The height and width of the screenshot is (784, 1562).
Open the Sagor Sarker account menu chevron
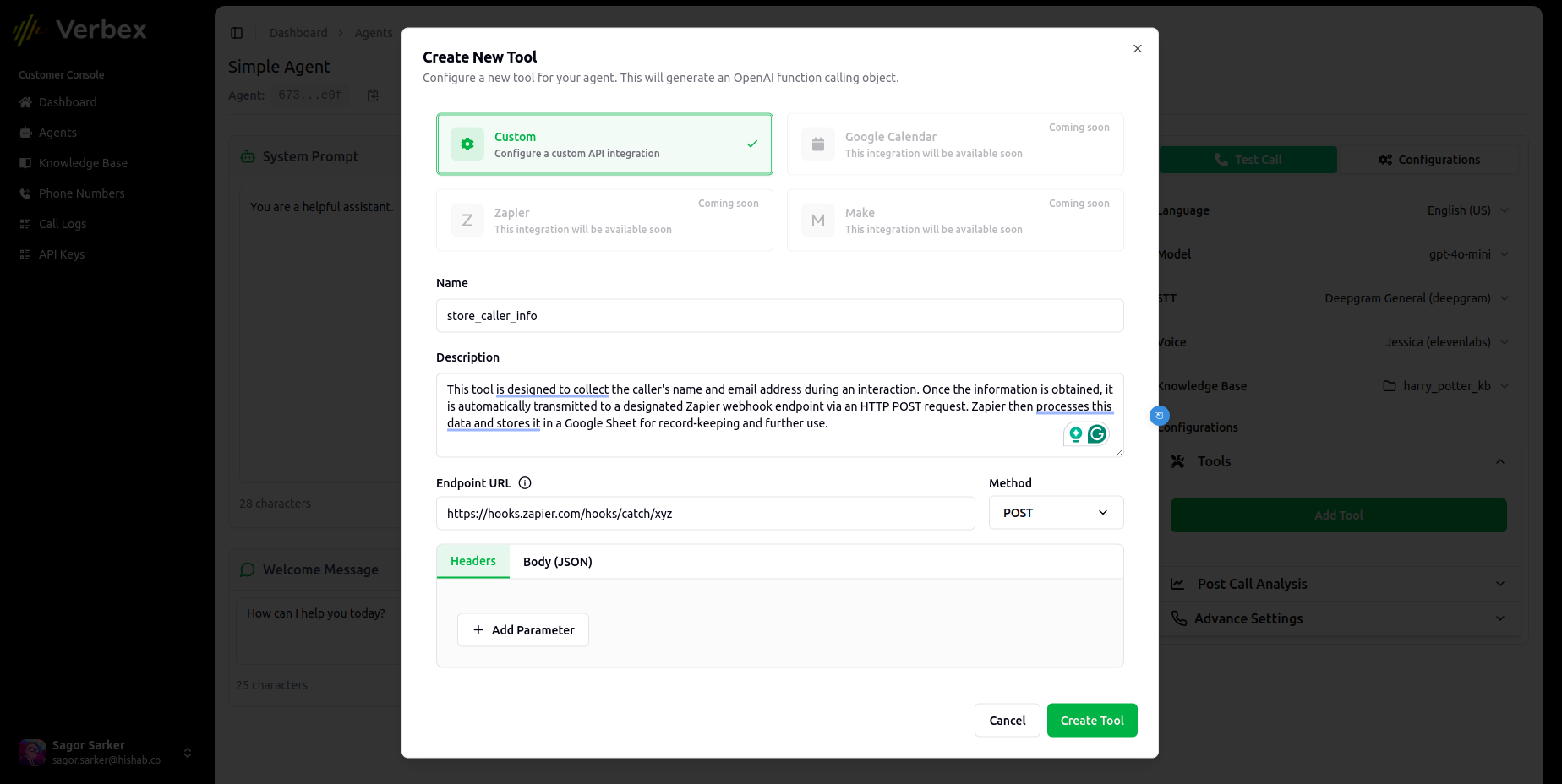188,753
